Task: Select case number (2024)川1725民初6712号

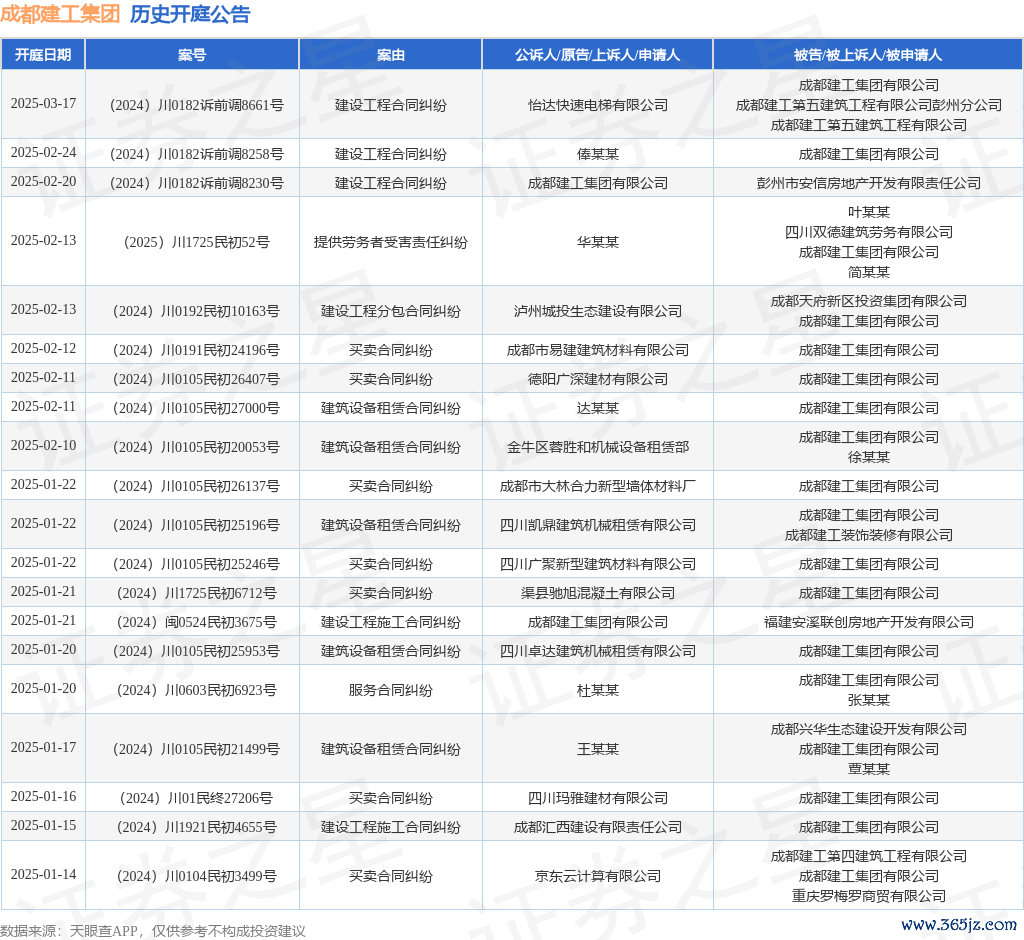Action: point(196,593)
